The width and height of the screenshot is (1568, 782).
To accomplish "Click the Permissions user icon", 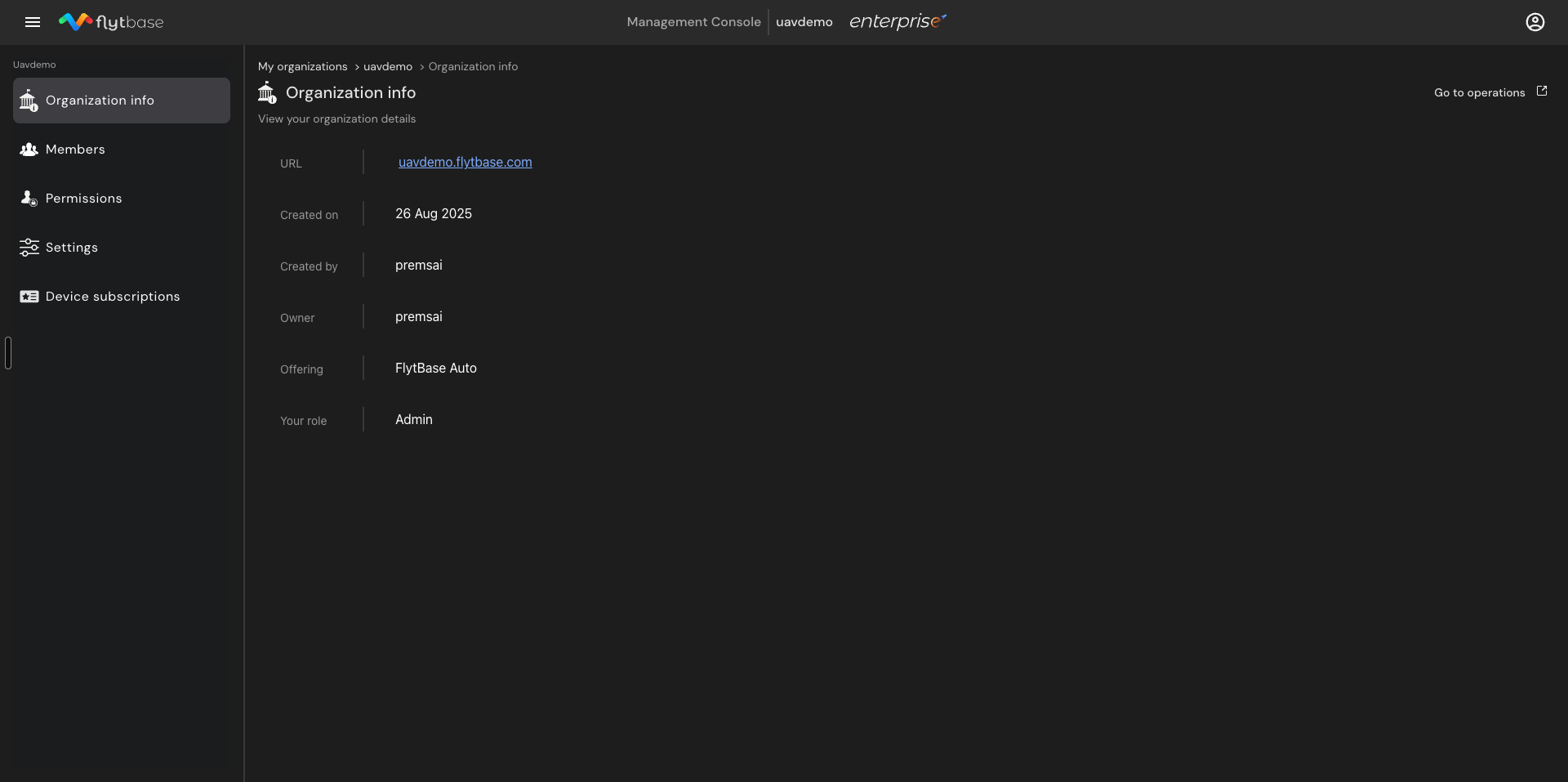I will click(x=29, y=199).
